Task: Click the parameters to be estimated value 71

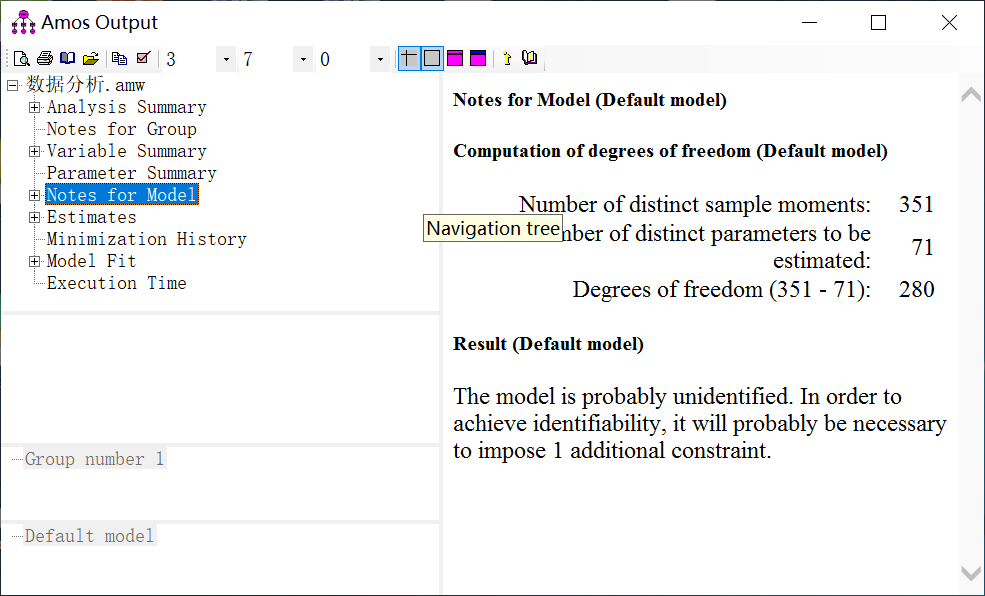Action: point(923,247)
